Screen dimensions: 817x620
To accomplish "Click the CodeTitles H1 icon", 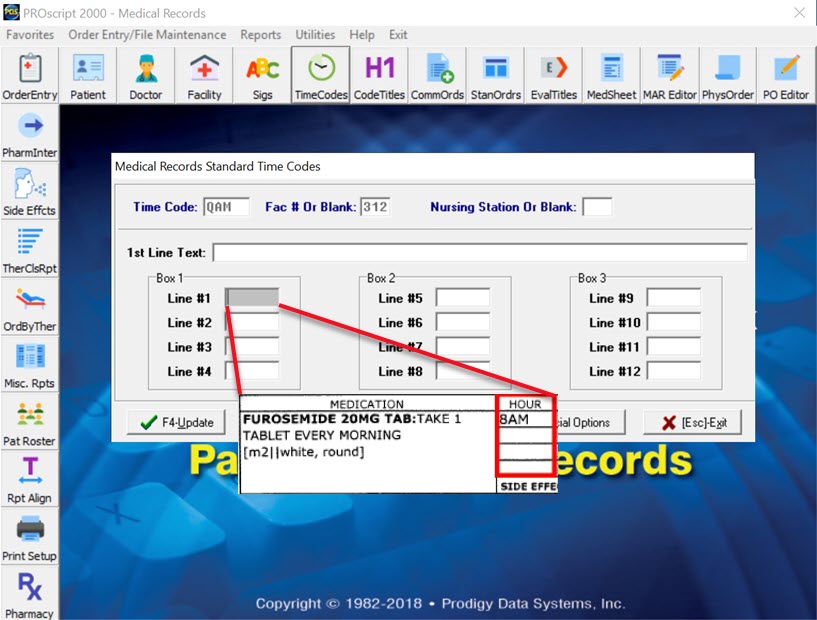I will coord(380,76).
